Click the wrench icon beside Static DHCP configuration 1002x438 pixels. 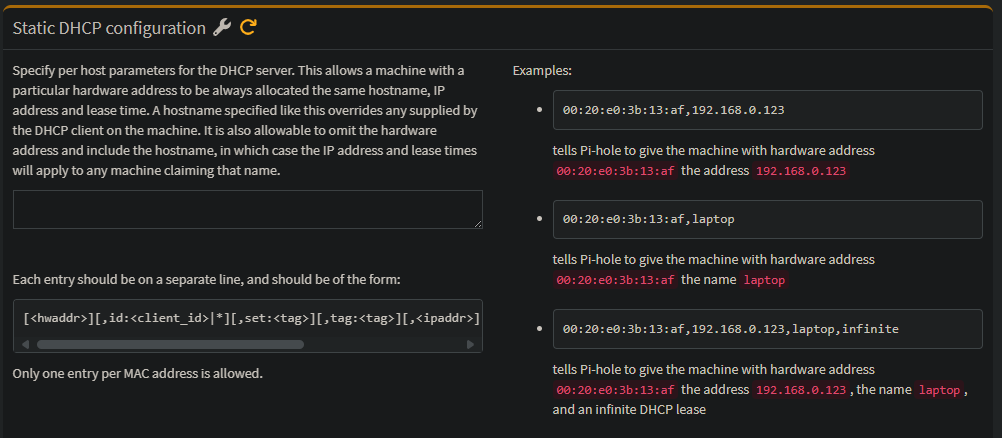[x=222, y=28]
